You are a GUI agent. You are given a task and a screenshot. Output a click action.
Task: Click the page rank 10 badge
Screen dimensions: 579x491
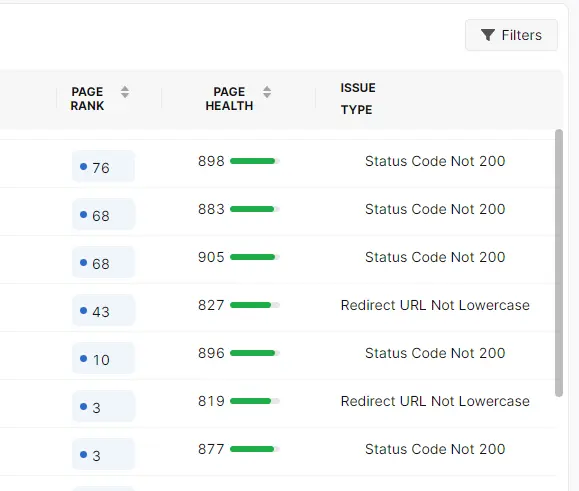tap(103, 358)
